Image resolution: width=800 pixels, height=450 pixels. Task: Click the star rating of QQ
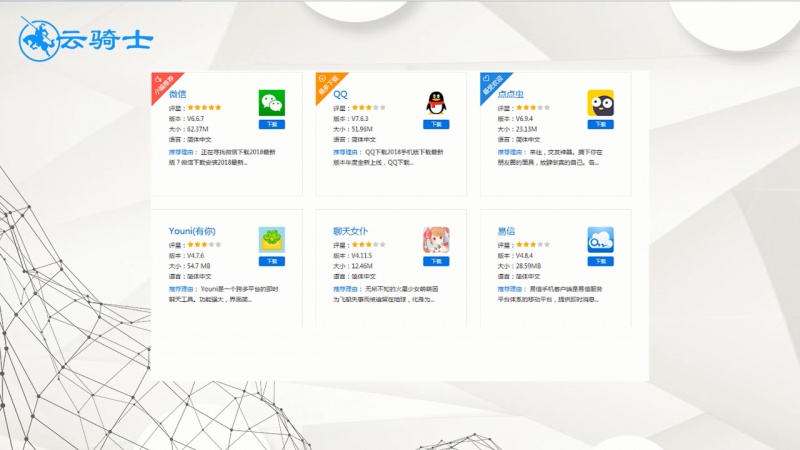(x=368, y=108)
